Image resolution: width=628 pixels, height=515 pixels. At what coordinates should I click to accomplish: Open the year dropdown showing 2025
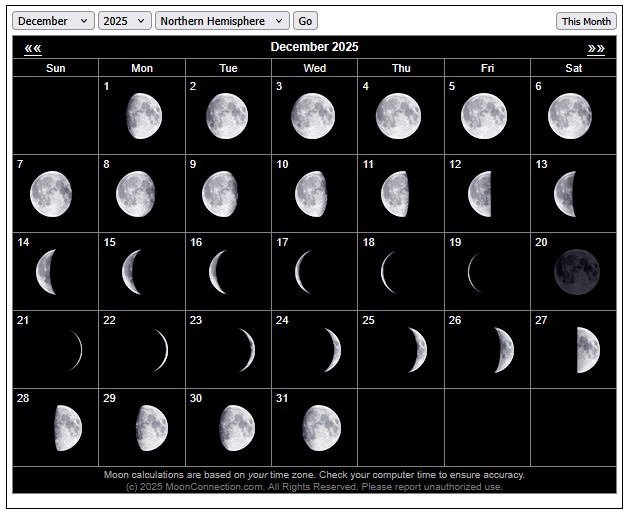125,21
